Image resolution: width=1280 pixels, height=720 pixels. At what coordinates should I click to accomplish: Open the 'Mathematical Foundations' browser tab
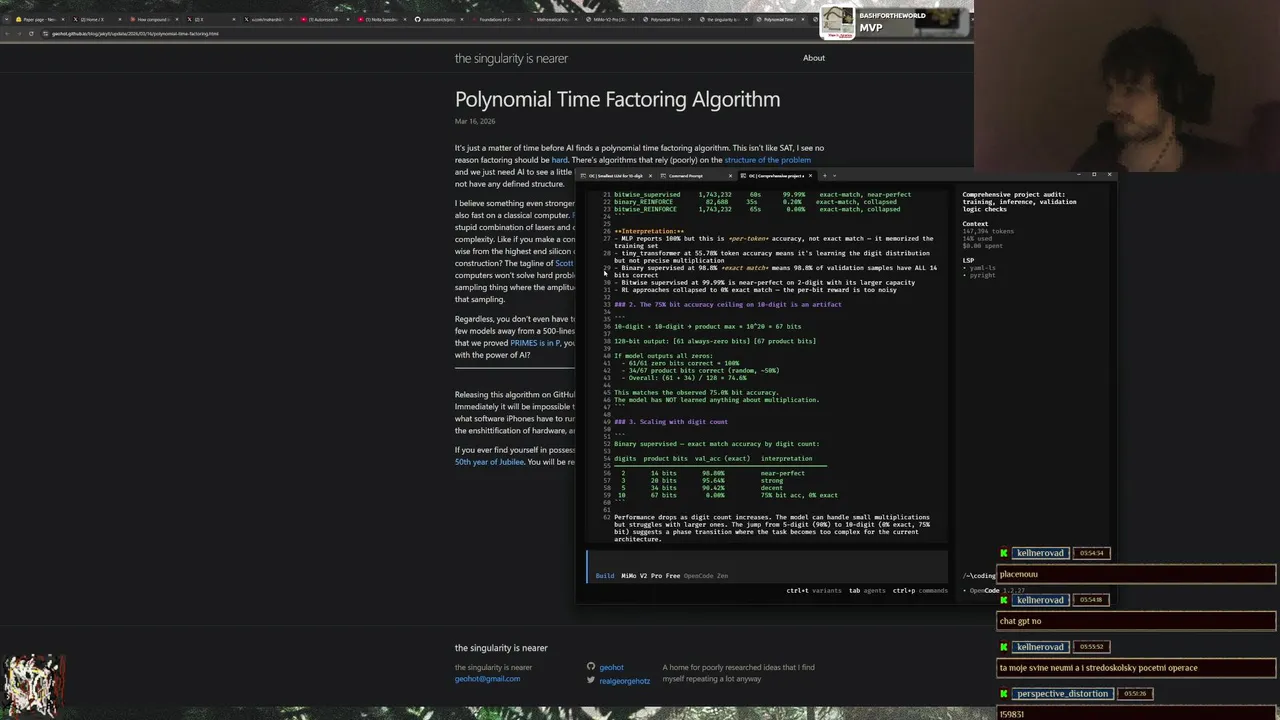click(552, 19)
